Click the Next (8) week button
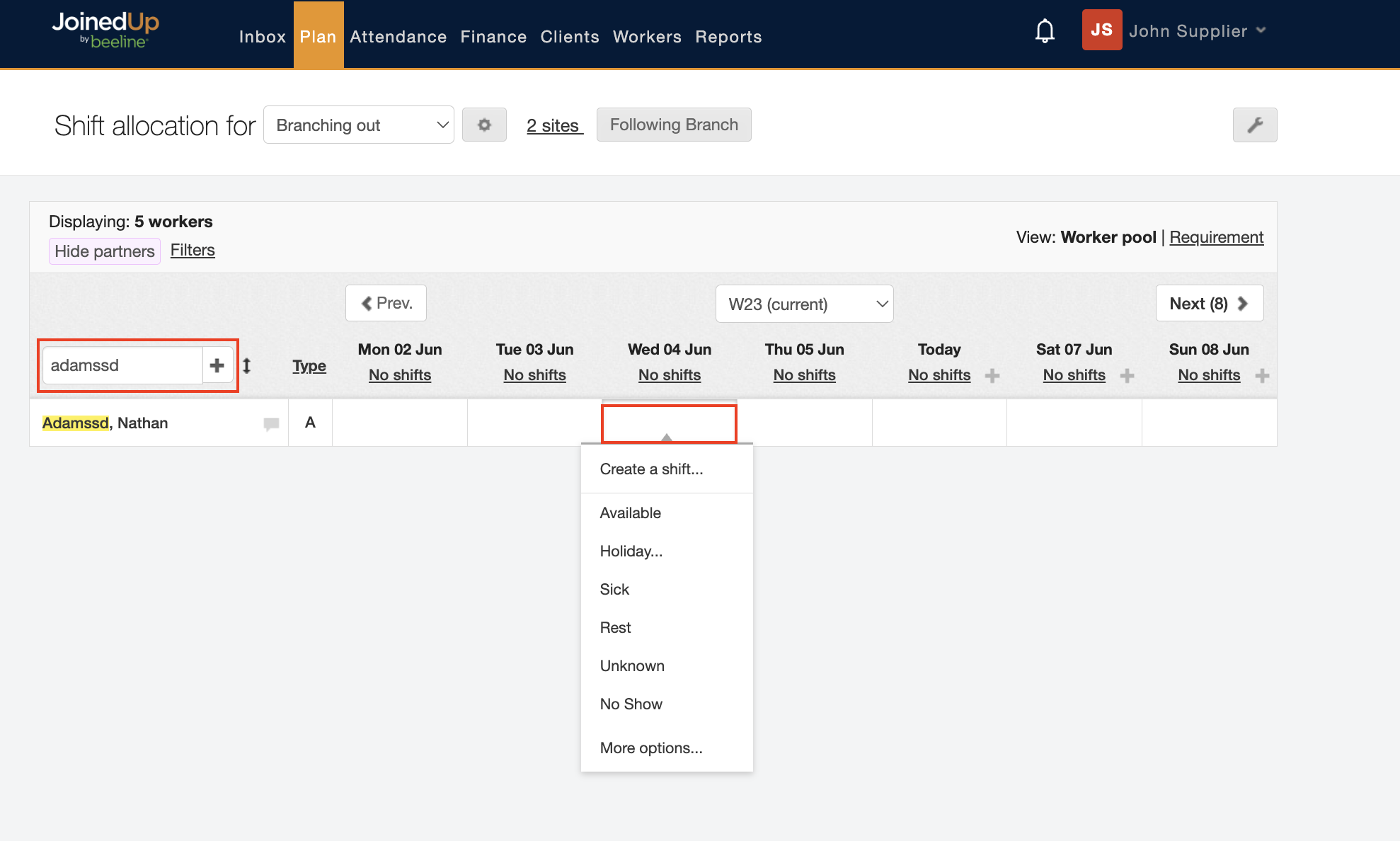 [x=1208, y=304]
